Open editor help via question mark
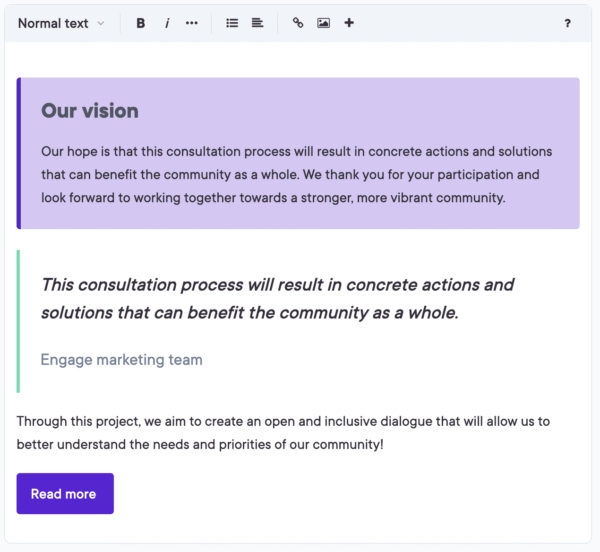Image resolution: width=600 pixels, height=552 pixels. (568, 23)
